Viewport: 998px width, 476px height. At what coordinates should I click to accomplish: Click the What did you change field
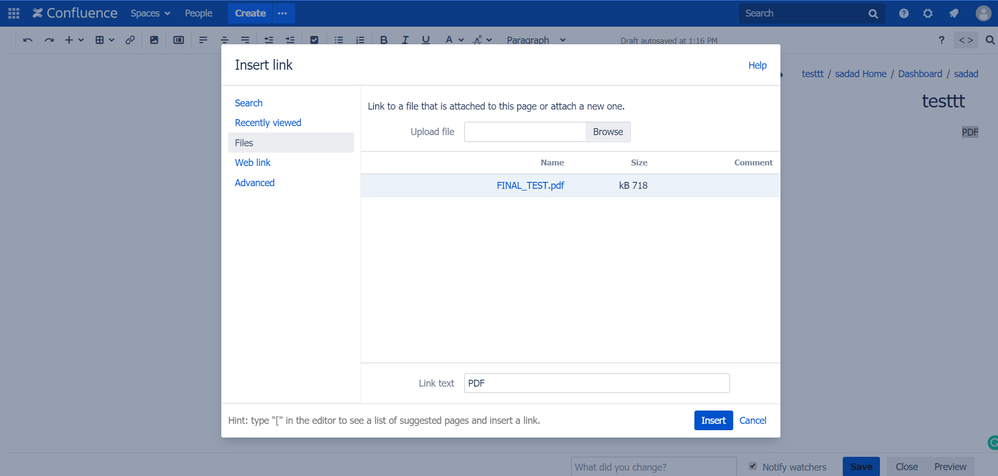point(654,466)
